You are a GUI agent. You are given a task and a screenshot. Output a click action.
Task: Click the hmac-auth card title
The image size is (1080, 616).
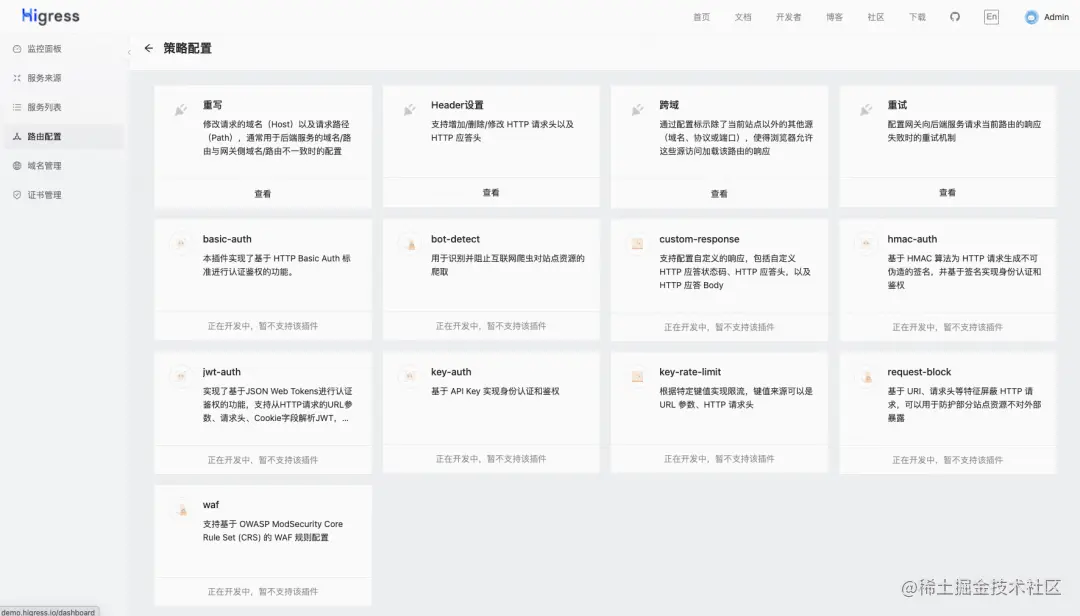pos(912,239)
